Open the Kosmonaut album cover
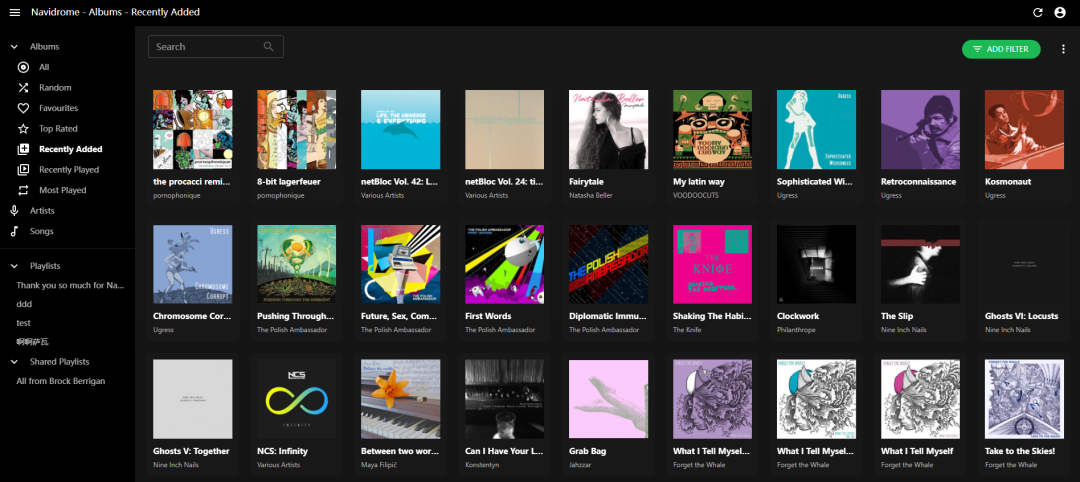 coord(1024,129)
